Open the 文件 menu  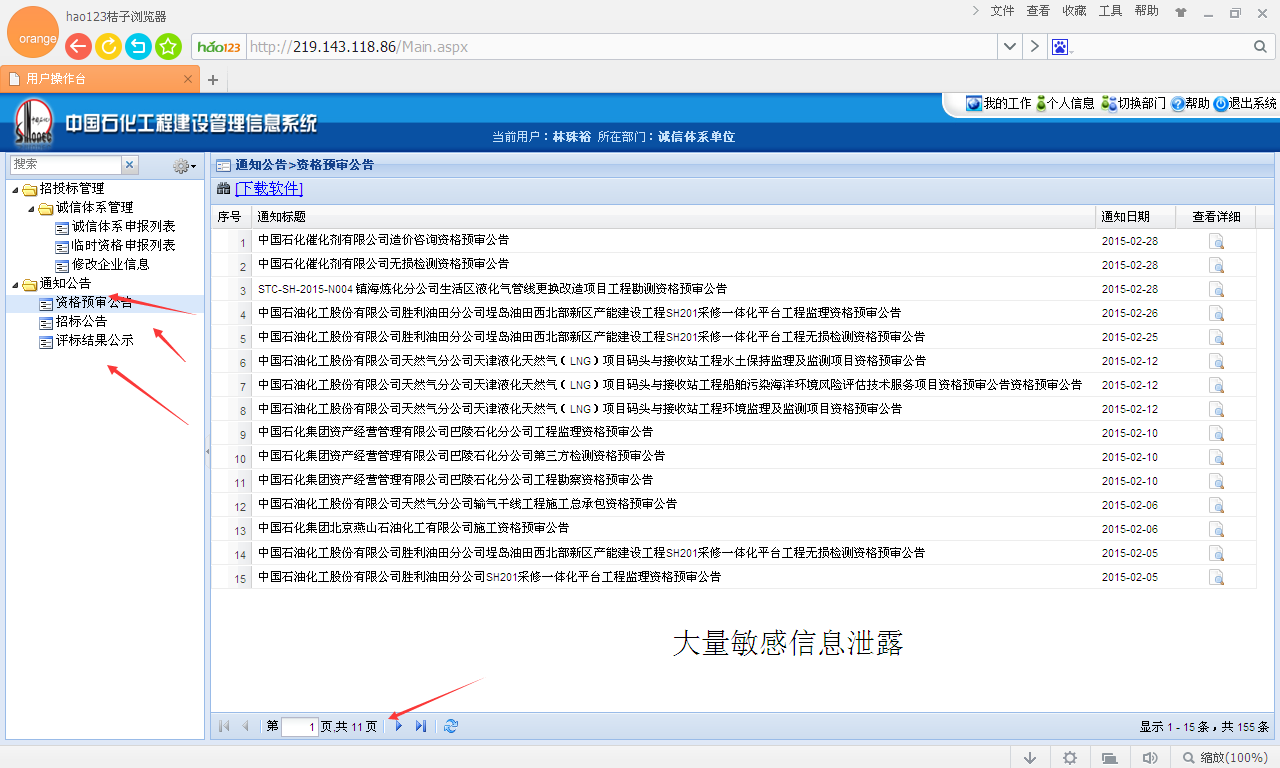(x=1002, y=11)
